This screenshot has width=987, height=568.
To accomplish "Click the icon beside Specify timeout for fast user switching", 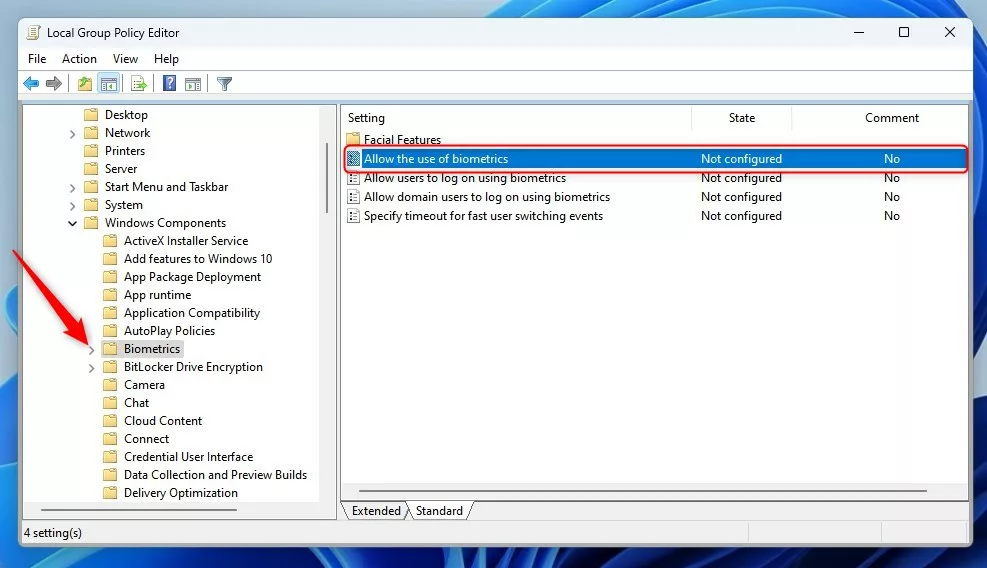I will pyautogui.click(x=354, y=216).
